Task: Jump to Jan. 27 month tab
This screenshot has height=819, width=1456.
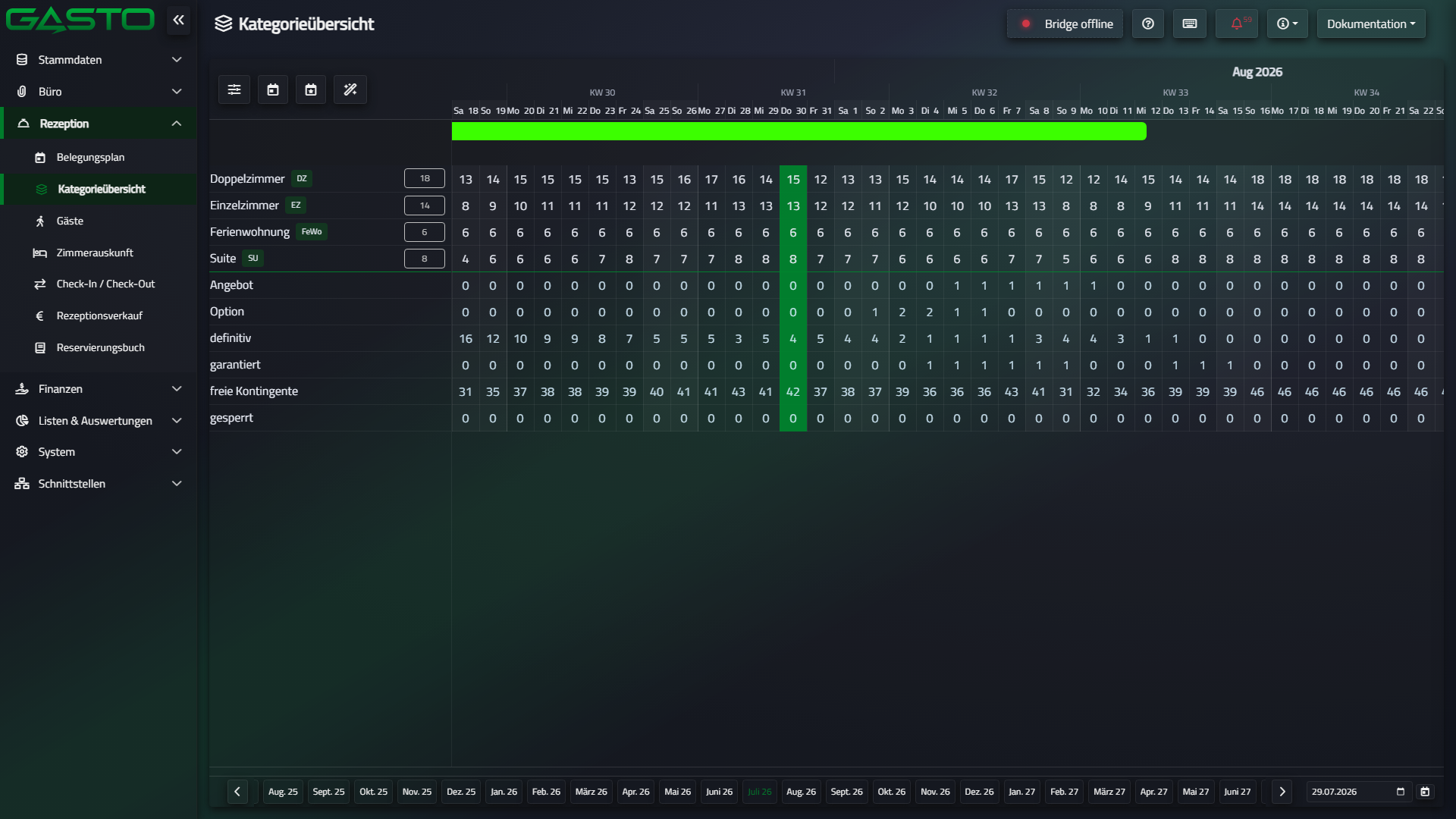Action: [1021, 792]
